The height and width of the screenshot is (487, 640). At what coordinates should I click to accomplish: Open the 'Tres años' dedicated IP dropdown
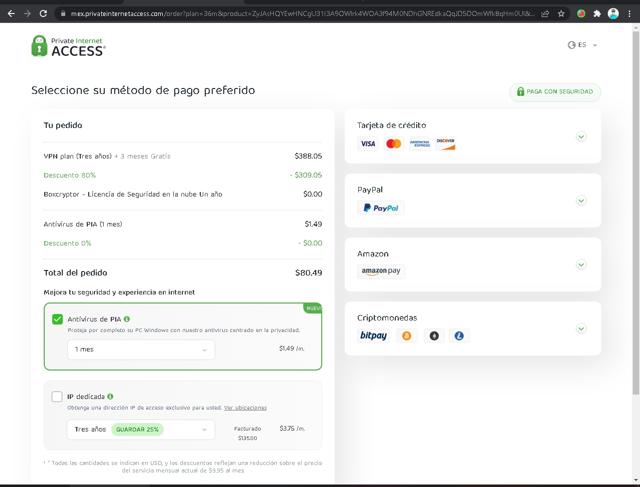141,429
